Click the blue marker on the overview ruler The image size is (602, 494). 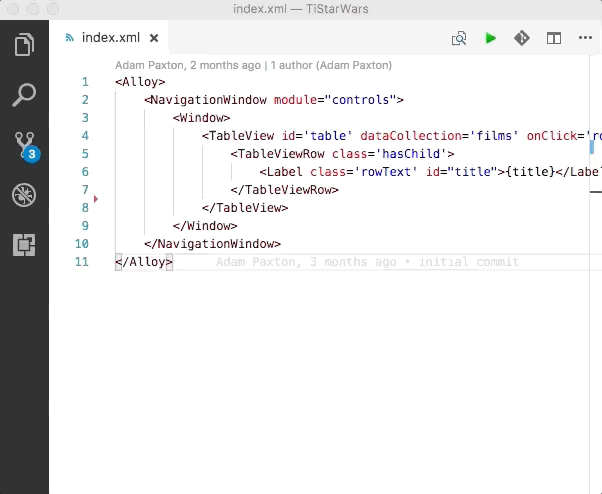pyautogui.click(x=592, y=147)
